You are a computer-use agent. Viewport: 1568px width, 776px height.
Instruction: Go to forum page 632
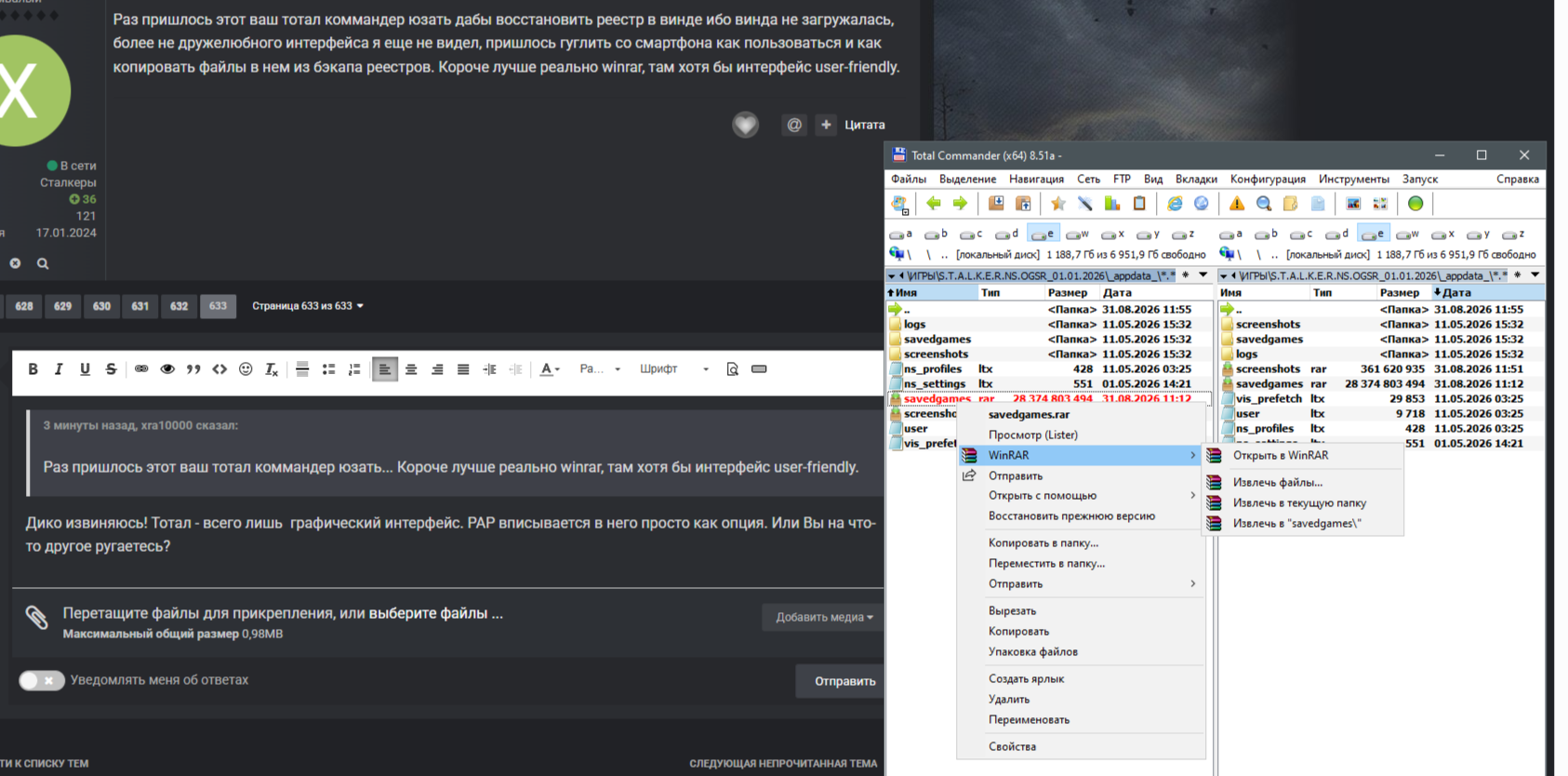pyautogui.click(x=179, y=306)
